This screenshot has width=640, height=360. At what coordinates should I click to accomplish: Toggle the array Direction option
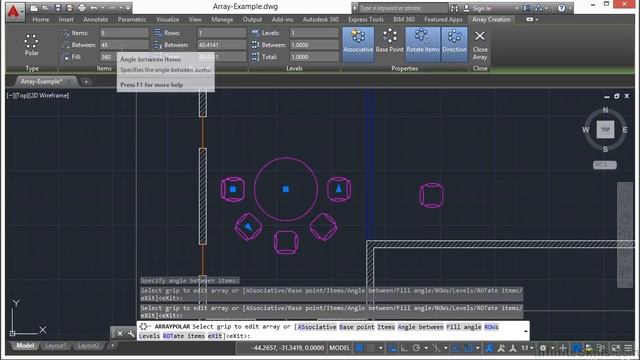454,44
